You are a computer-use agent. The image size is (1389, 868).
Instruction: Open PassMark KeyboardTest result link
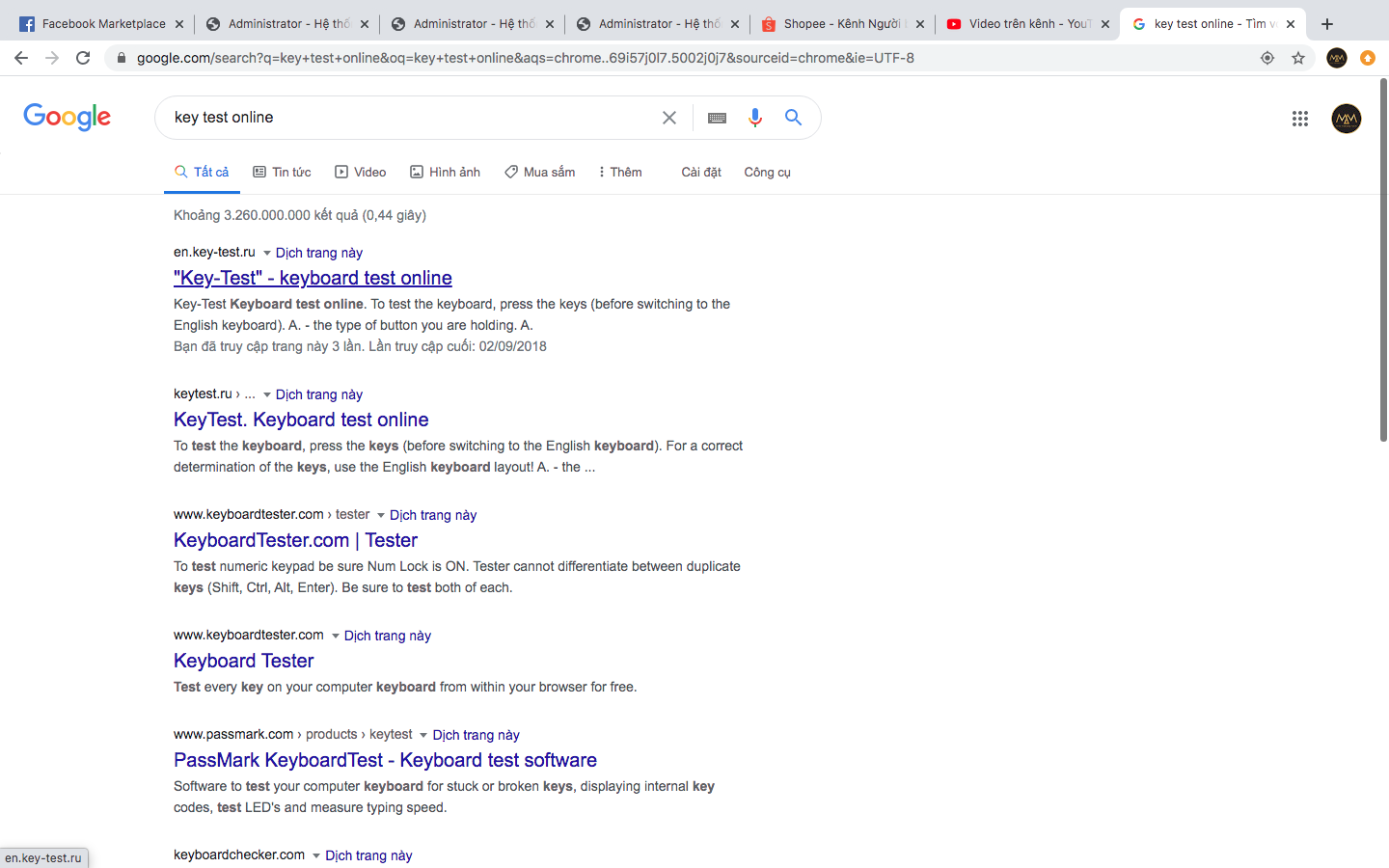(385, 760)
